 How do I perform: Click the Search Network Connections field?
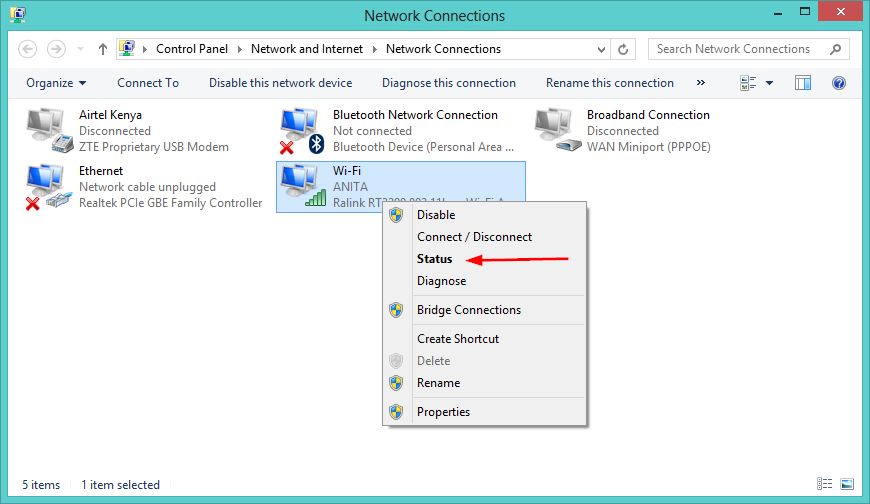[x=738, y=49]
